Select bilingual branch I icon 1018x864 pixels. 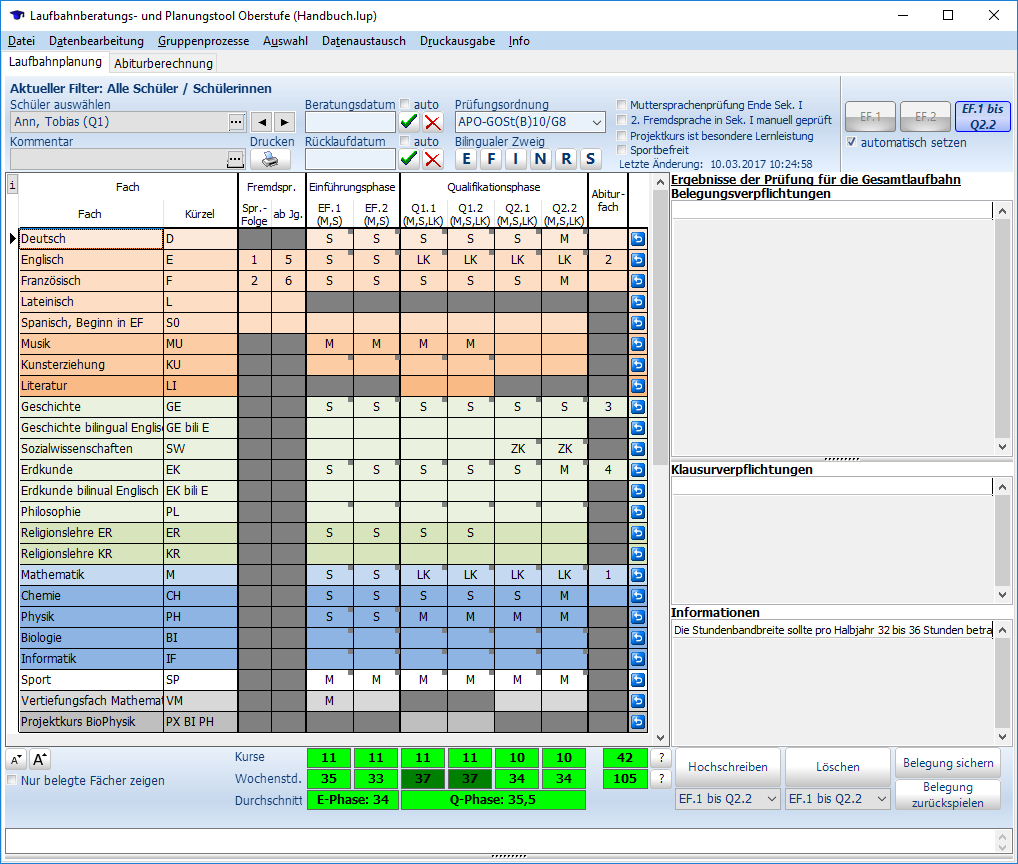(516, 158)
